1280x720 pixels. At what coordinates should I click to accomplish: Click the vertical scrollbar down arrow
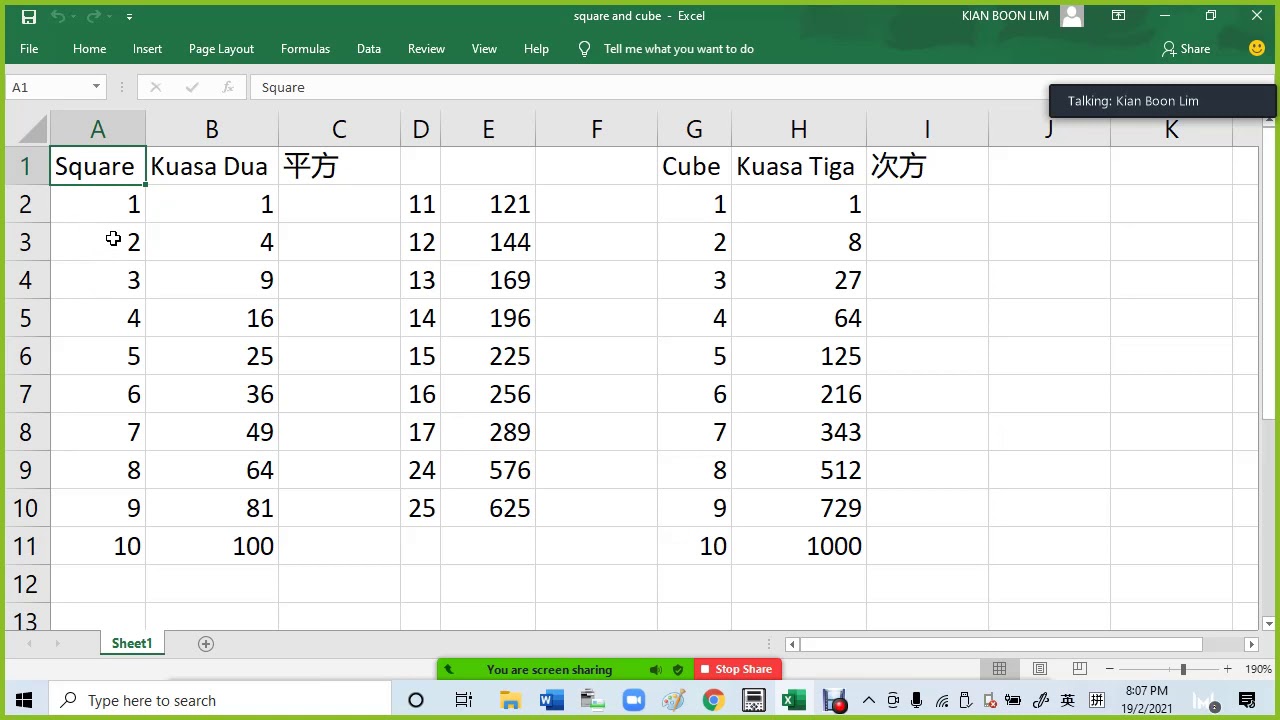[1269, 623]
